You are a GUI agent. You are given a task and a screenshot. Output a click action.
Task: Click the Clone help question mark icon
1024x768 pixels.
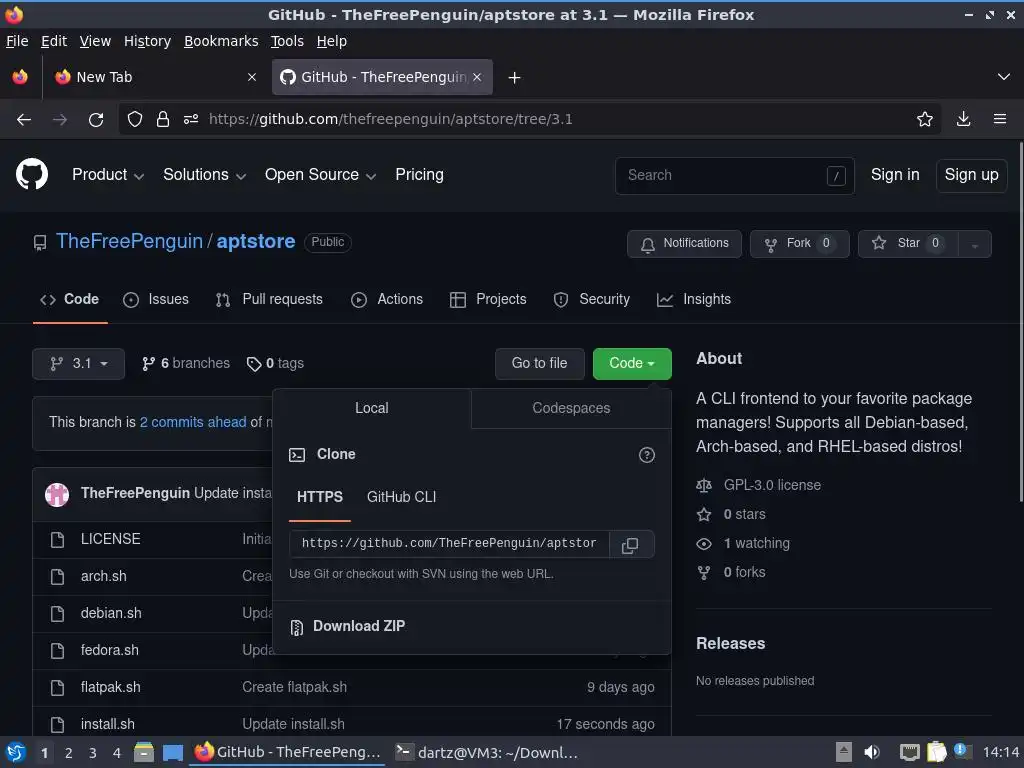point(647,455)
